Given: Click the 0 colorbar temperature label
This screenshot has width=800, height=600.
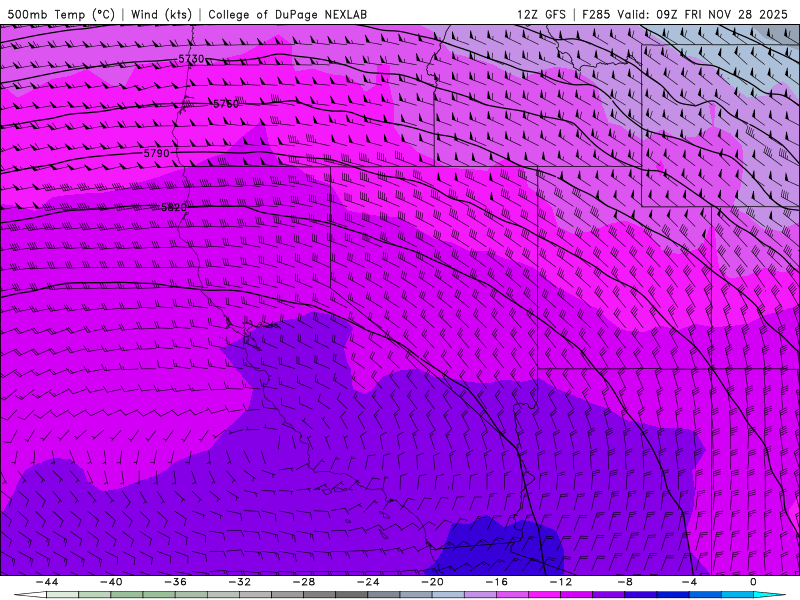Looking at the screenshot, I should pos(754,582).
